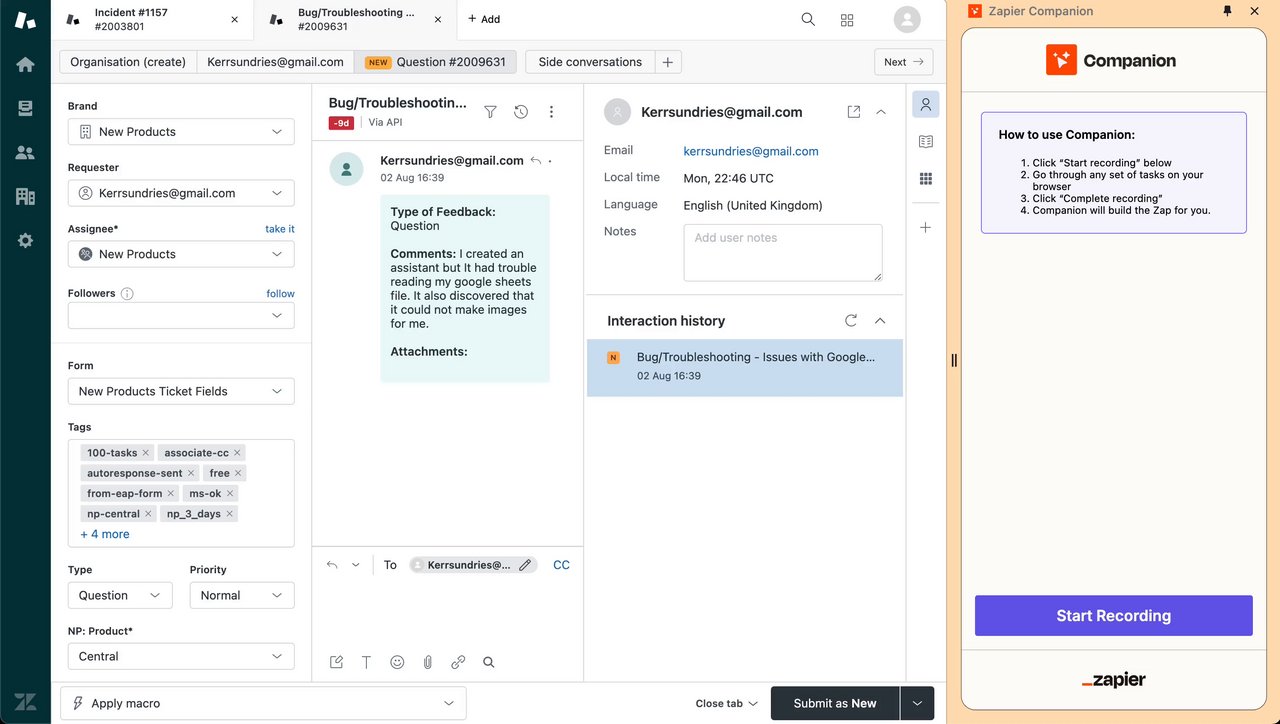Click the take it link
This screenshot has width=1280, height=724.
[280, 229]
